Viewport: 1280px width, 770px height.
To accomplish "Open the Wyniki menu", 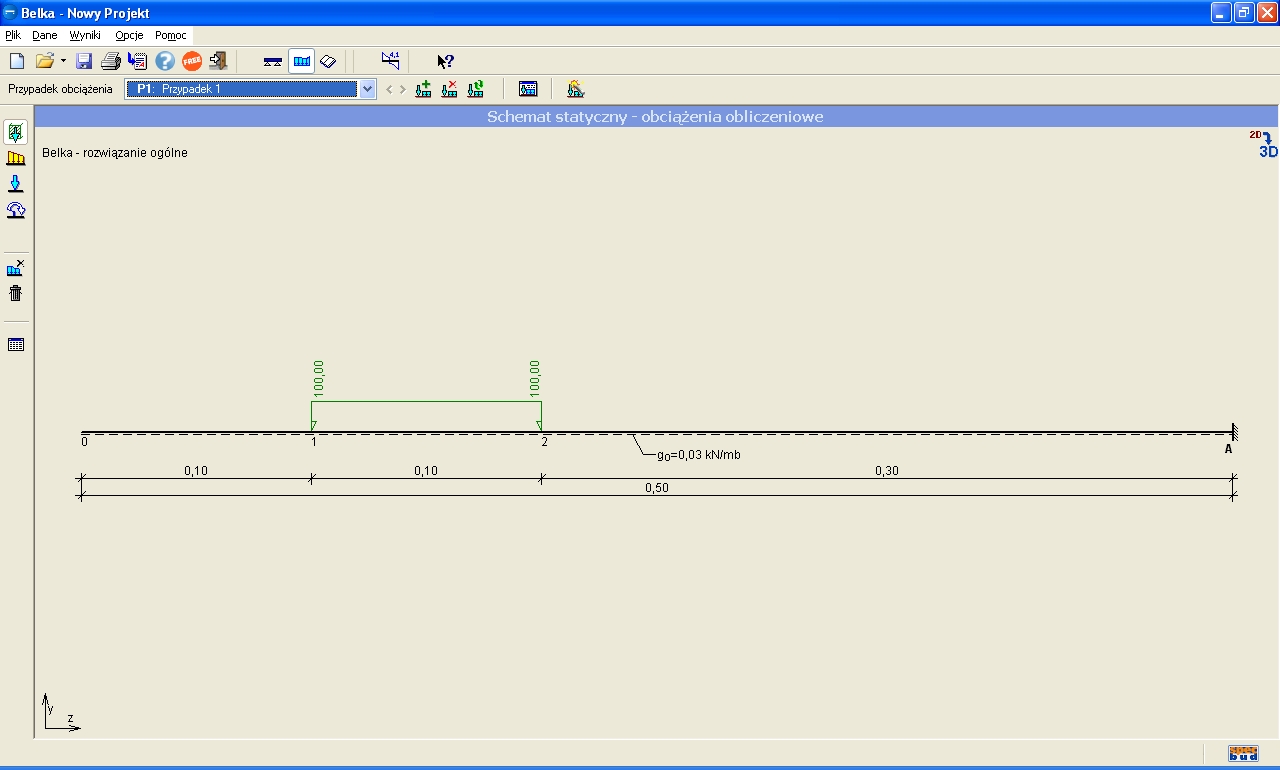I will 85,35.
